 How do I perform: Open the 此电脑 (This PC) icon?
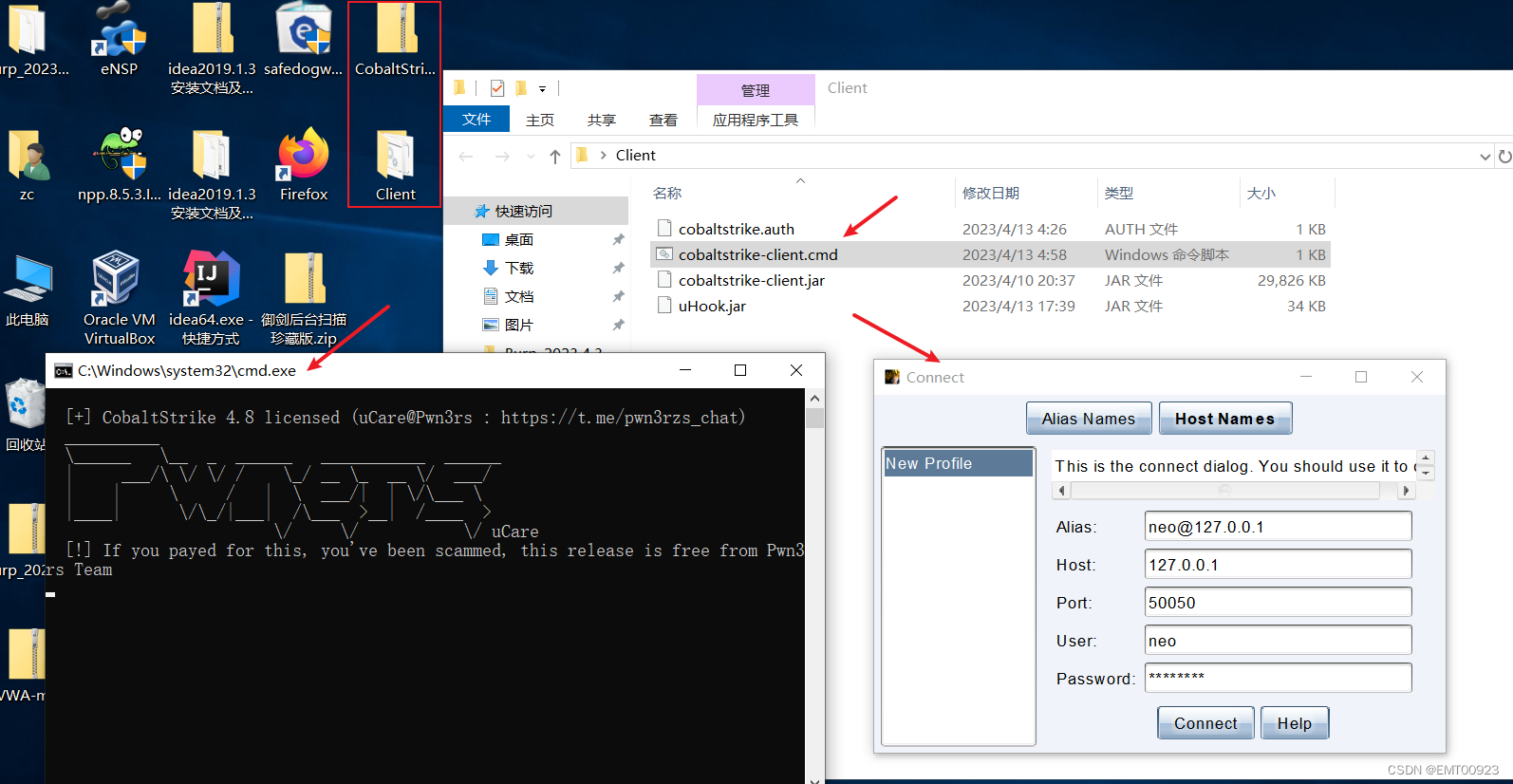click(28, 290)
